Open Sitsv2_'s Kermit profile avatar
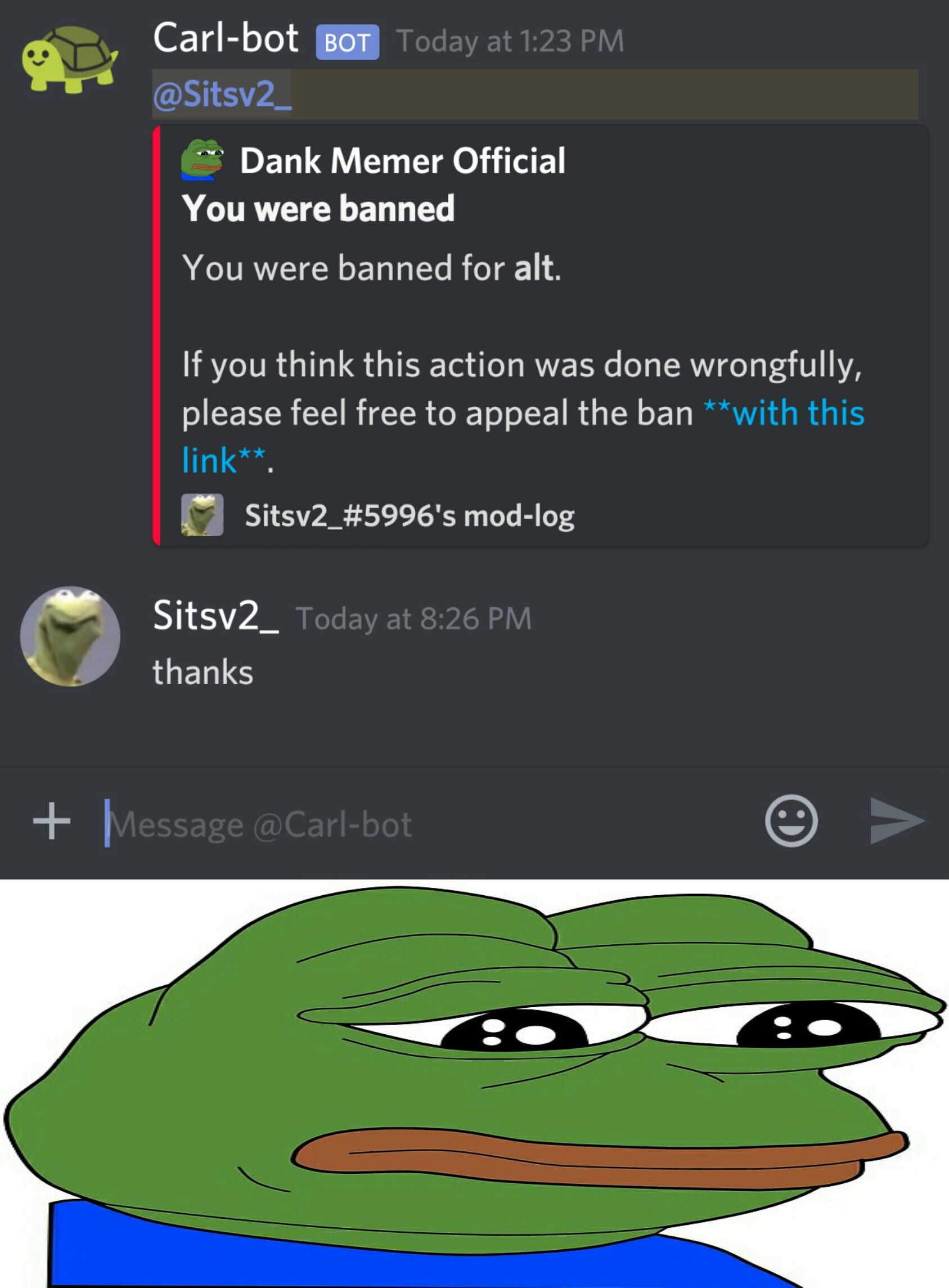 pos(70,636)
